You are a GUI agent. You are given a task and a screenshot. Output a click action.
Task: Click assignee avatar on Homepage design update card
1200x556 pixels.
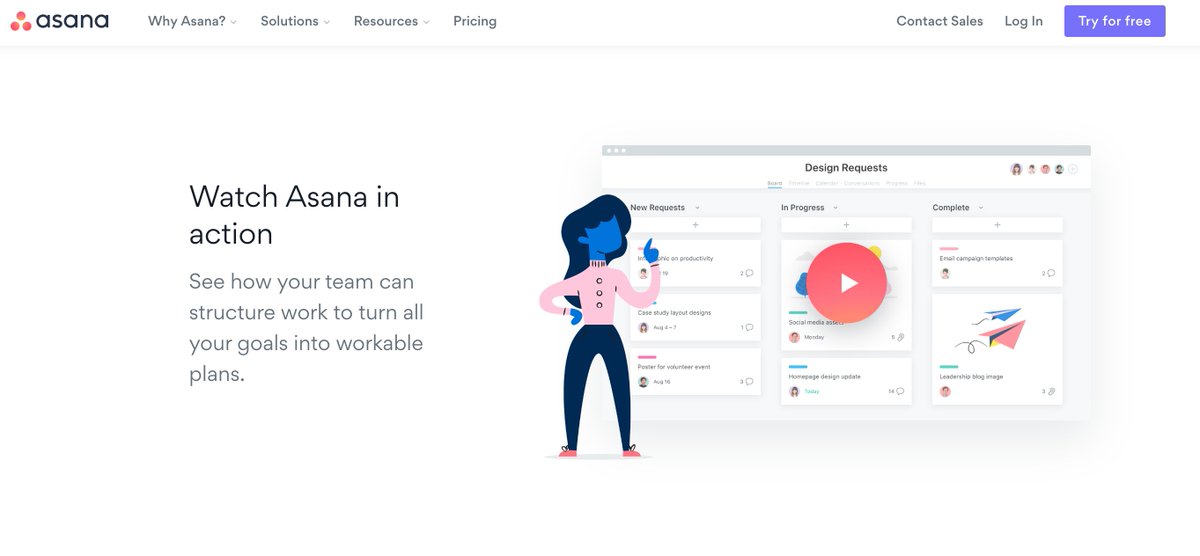794,391
